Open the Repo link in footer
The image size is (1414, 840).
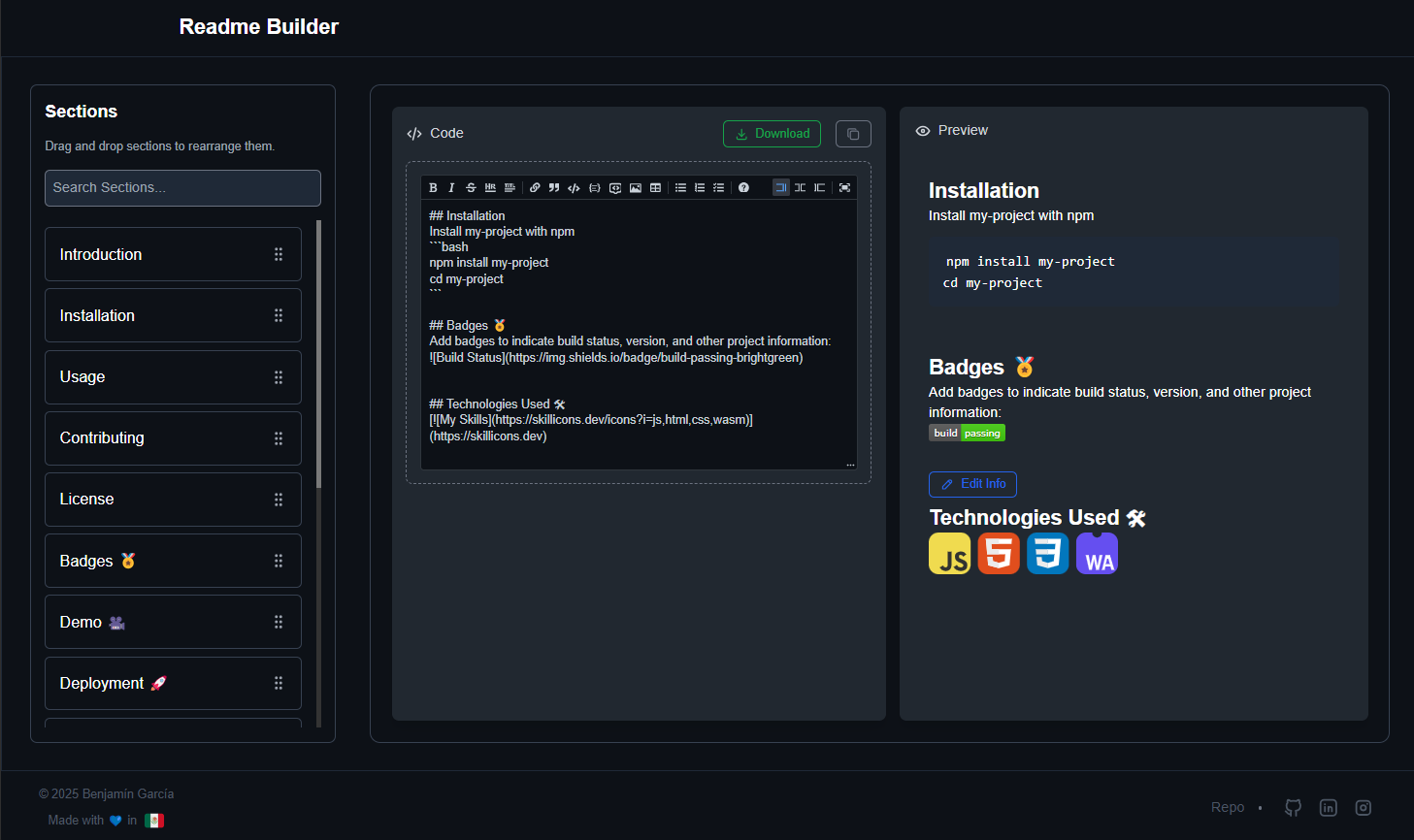(x=1228, y=807)
